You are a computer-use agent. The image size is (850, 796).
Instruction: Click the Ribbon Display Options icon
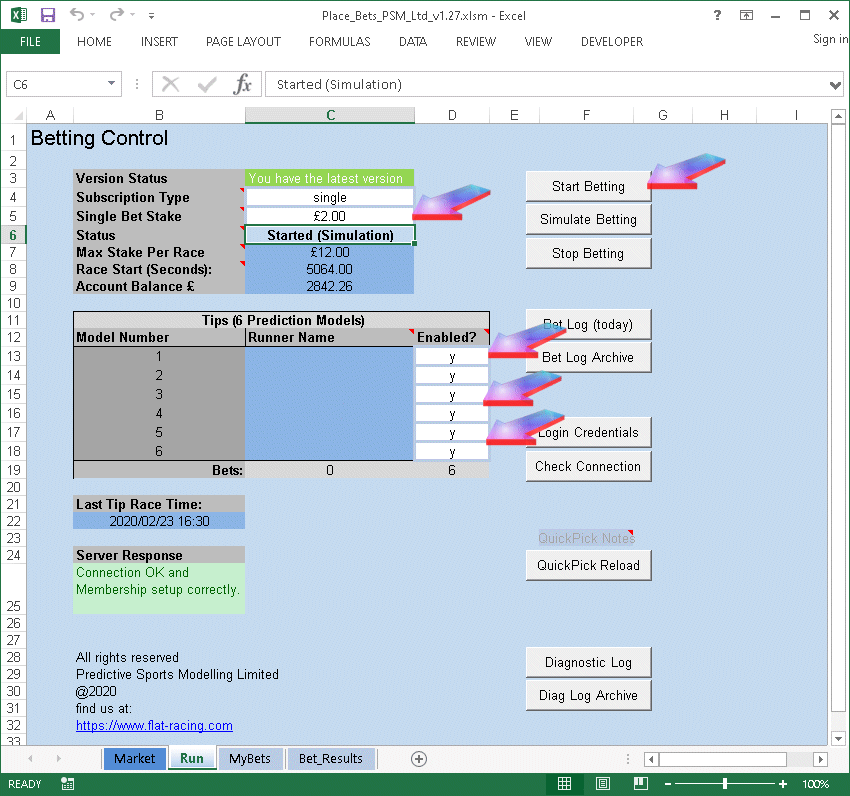[x=746, y=15]
